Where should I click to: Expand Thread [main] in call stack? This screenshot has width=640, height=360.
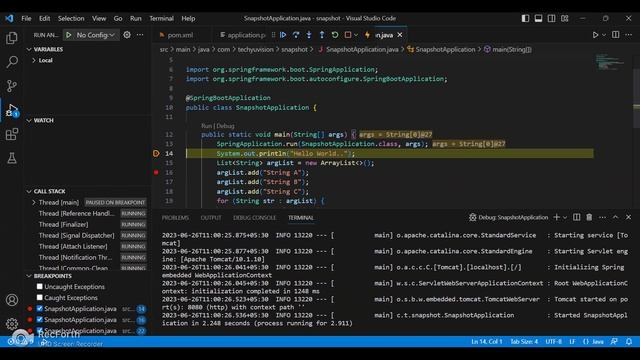pyautogui.click(x=34, y=202)
